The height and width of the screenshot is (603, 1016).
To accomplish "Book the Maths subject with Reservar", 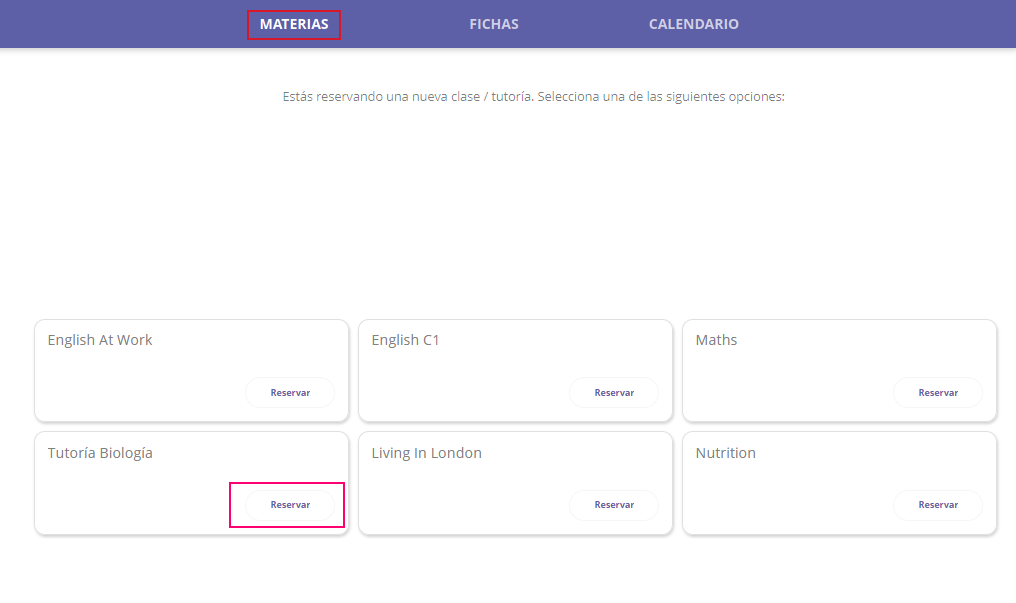I will (937, 392).
